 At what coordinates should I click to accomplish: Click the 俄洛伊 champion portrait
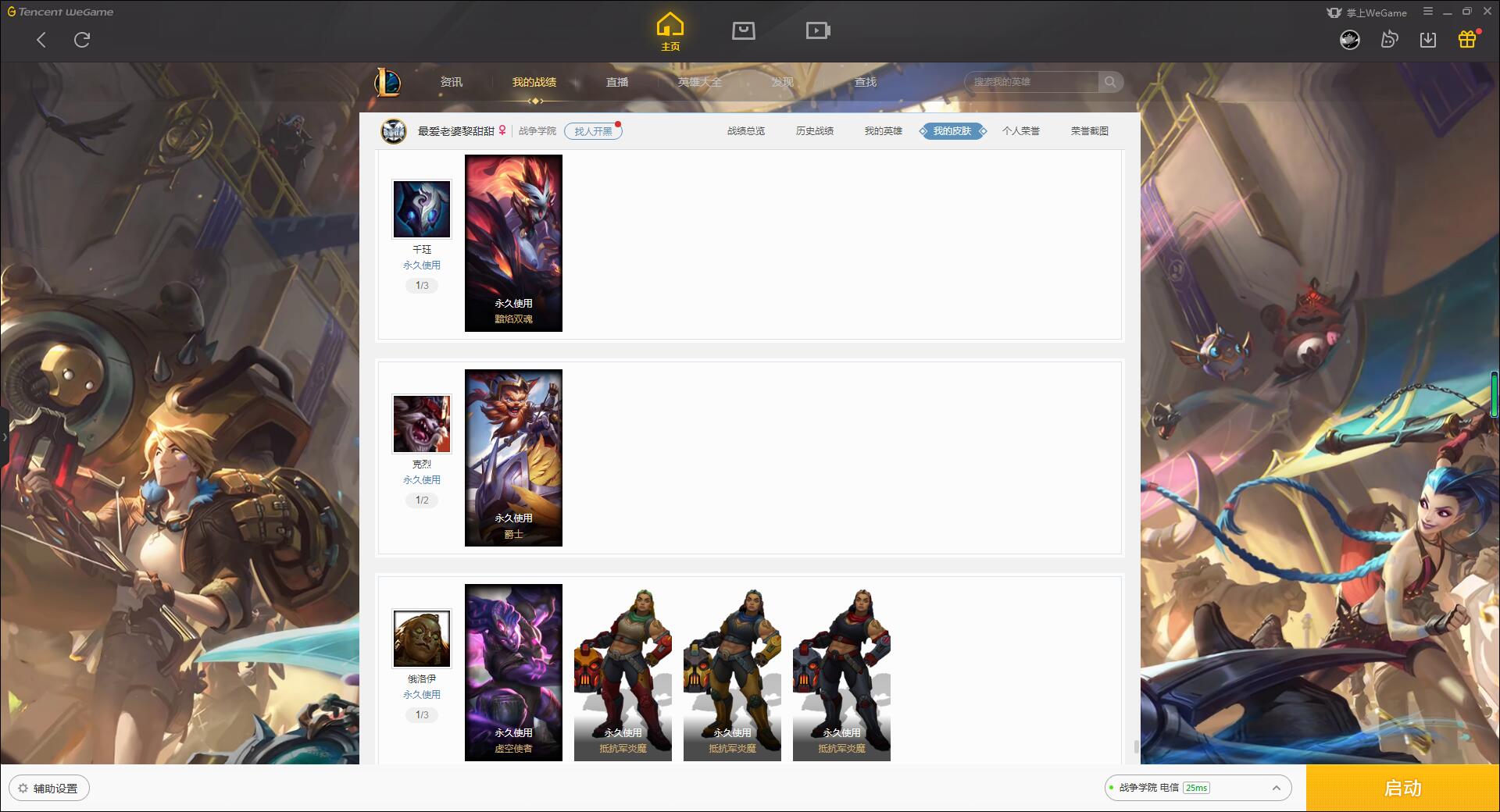pyautogui.click(x=422, y=639)
